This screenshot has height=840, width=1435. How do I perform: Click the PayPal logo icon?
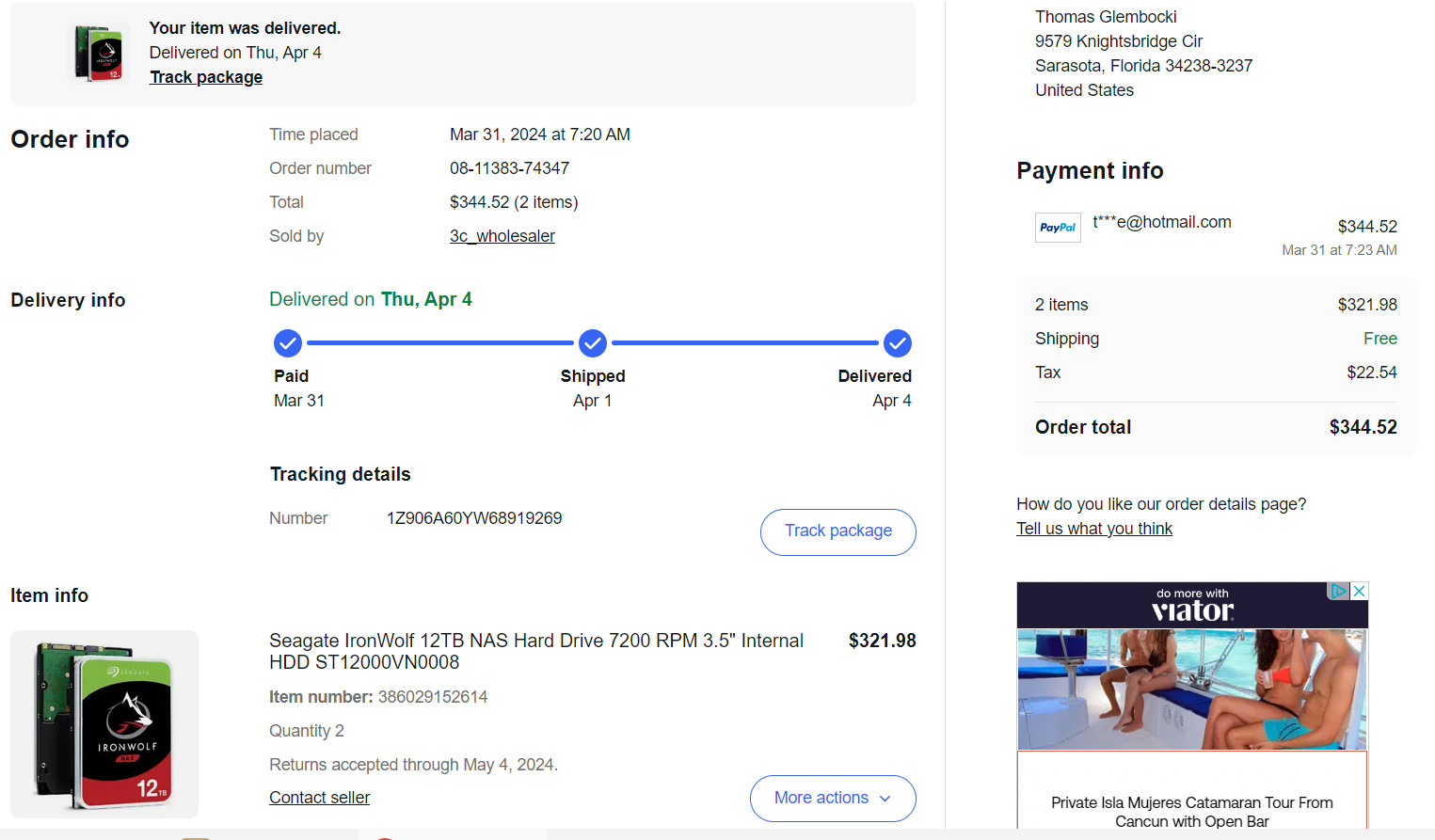(x=1058, y=227)
